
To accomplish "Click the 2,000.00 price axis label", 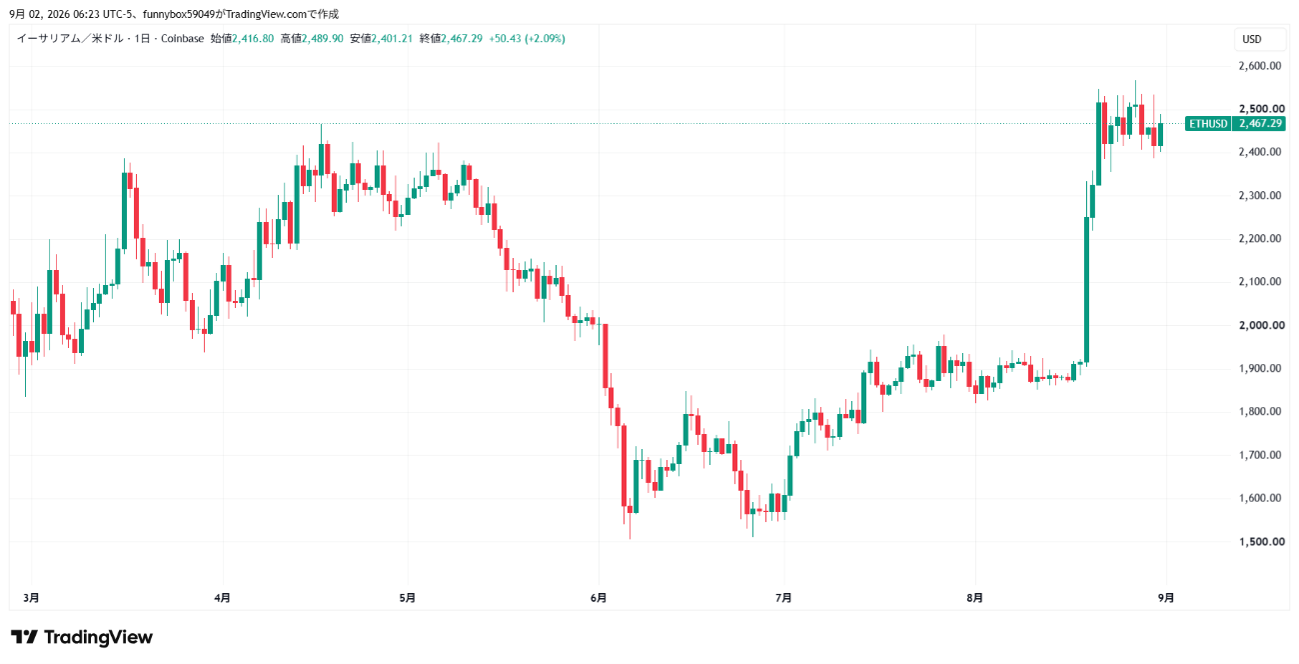I will (1260, 325).
